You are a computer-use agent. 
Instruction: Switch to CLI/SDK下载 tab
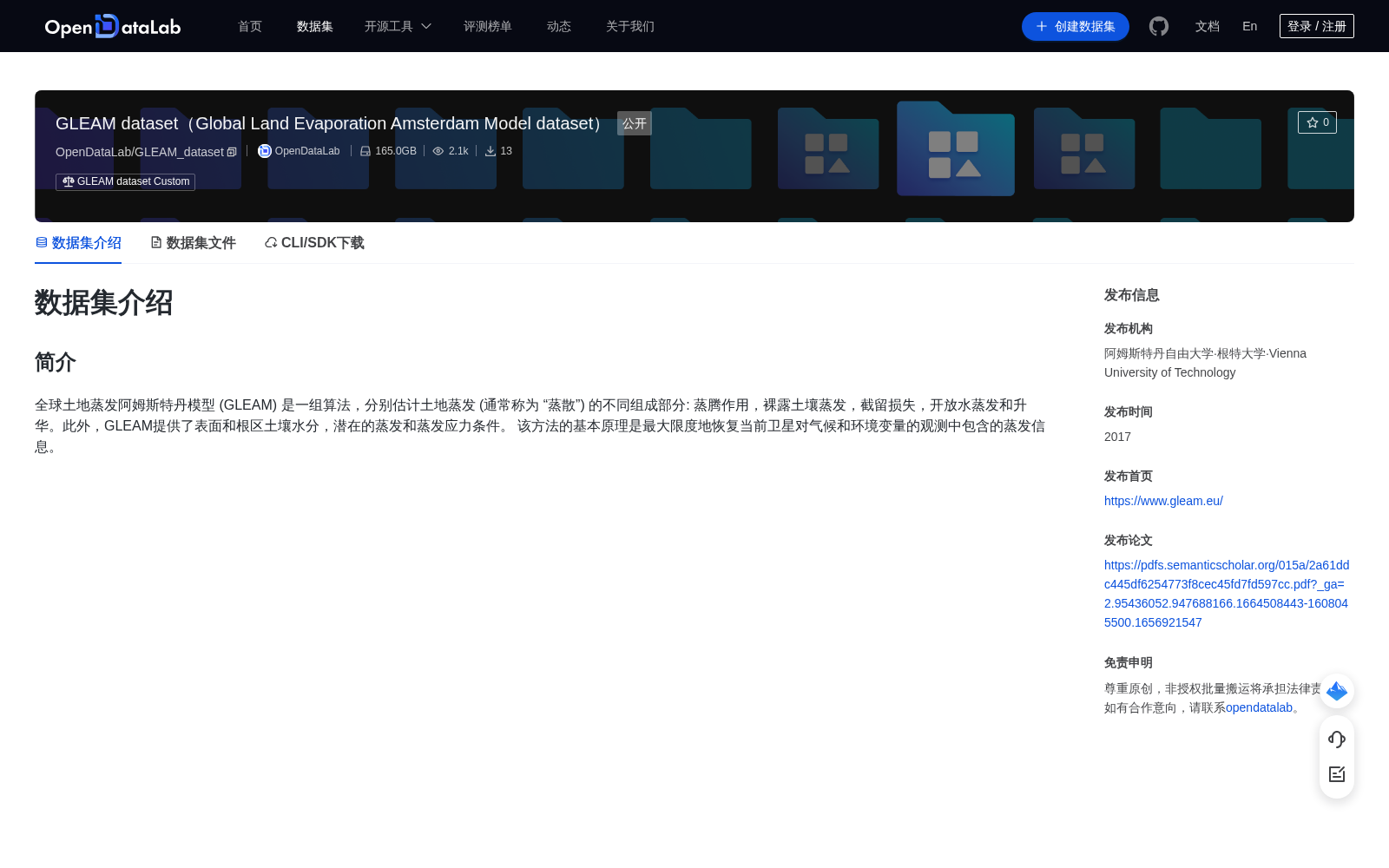[x=314, y=243]
